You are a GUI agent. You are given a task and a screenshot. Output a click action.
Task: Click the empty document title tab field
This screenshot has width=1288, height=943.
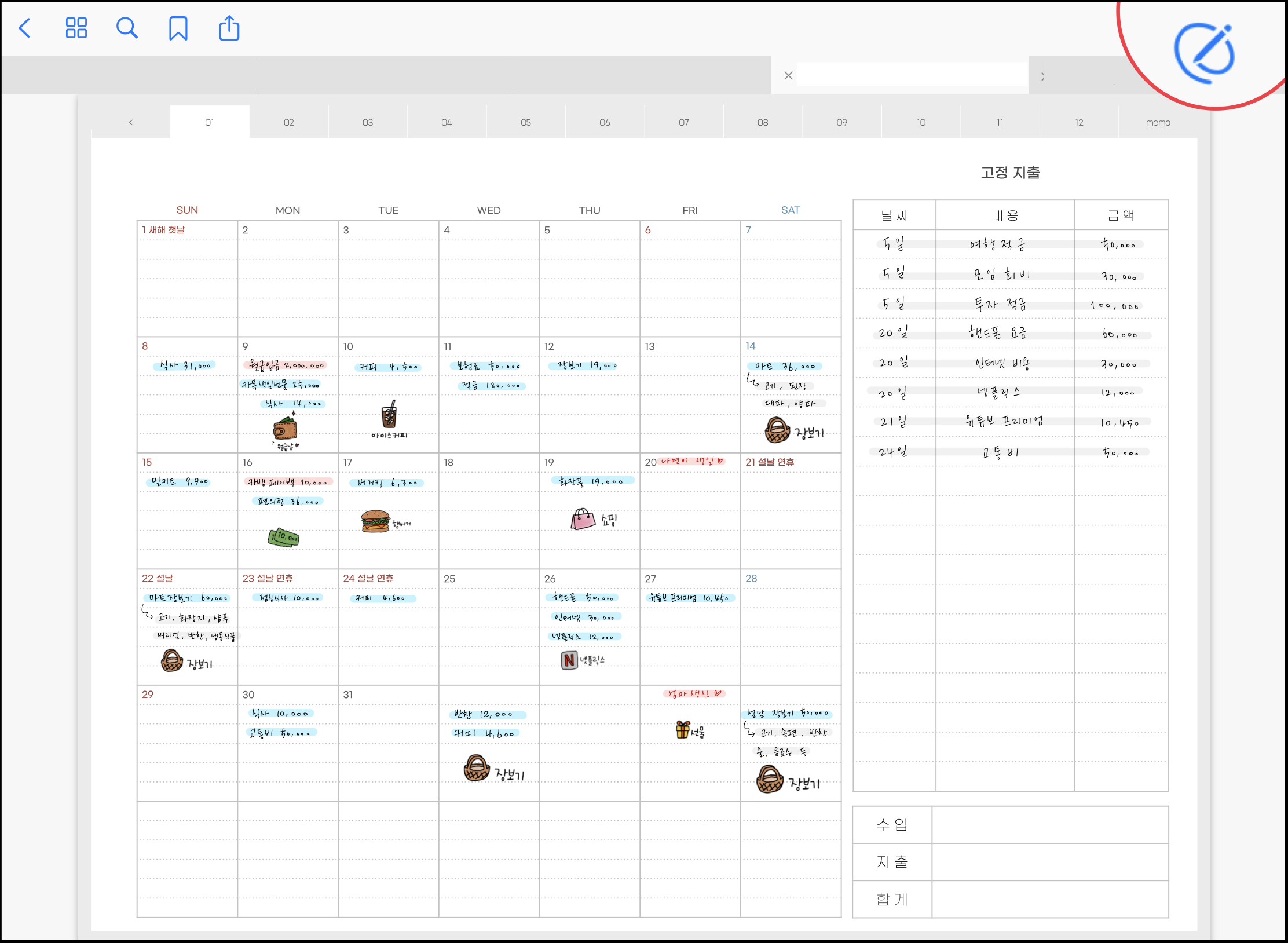click(x=912, y=75)
